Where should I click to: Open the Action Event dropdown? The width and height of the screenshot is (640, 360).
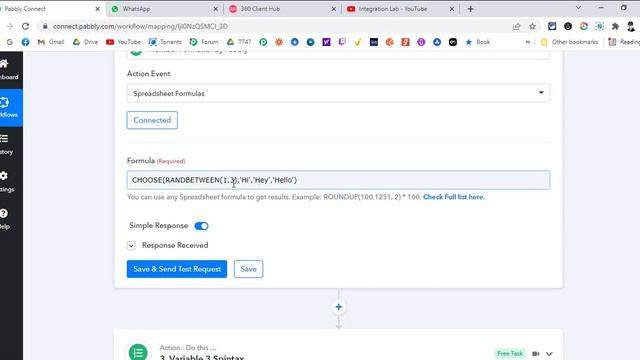338,93
